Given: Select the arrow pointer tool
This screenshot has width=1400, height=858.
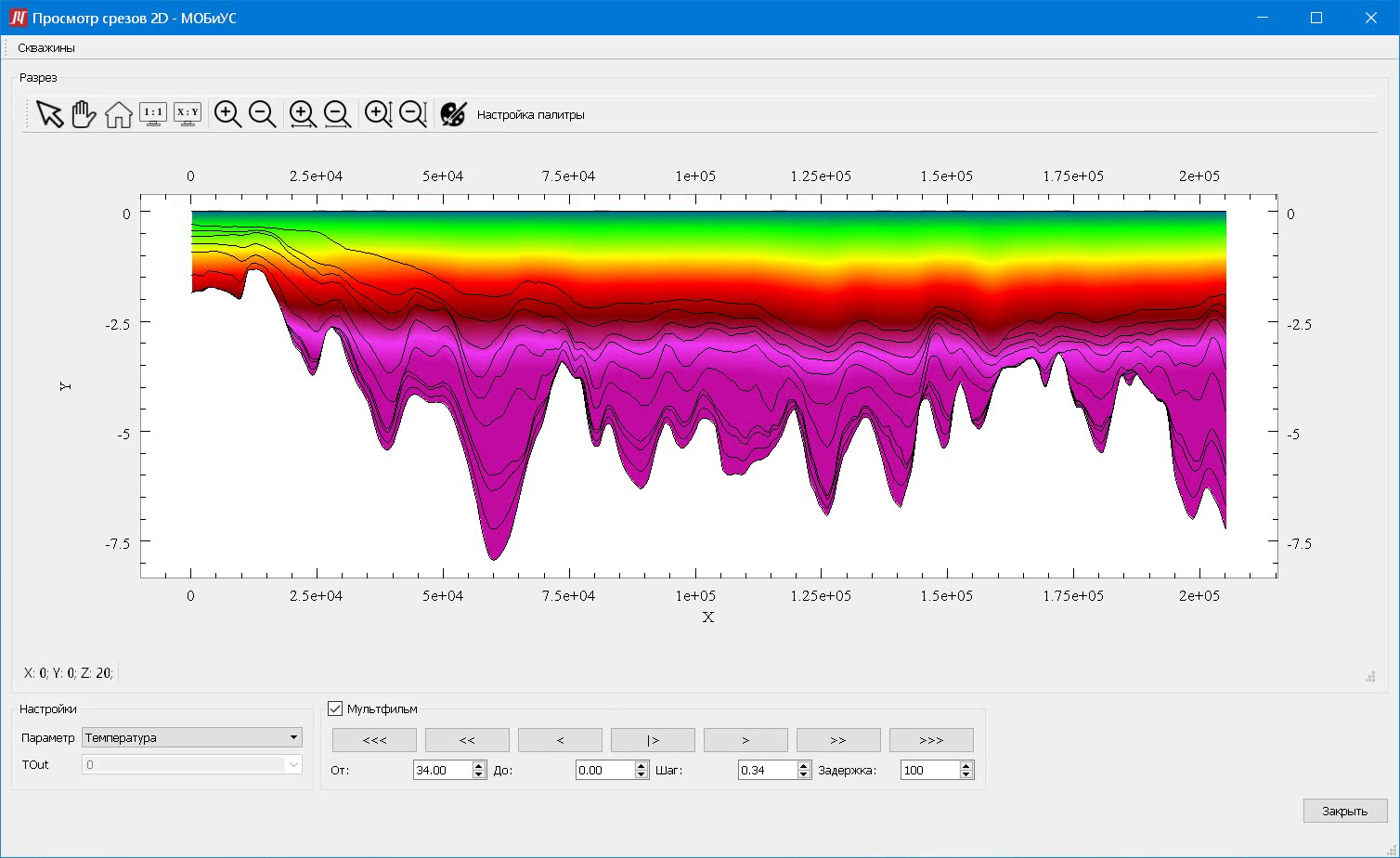Looking at the screenshot, I should click(50, 114).
